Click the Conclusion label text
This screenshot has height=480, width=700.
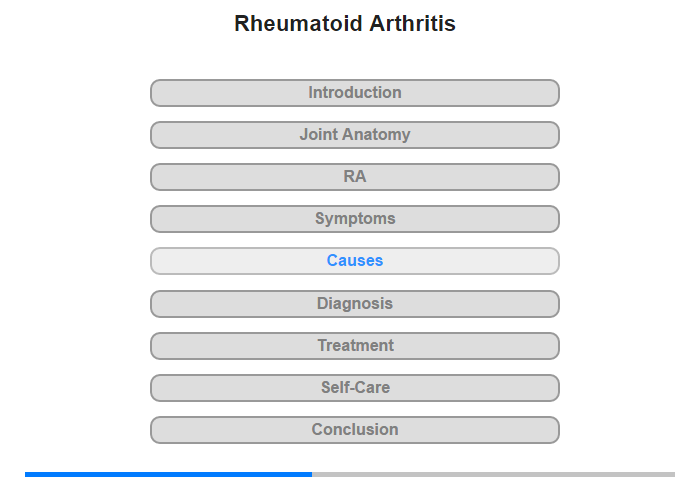tap(355, 430)
